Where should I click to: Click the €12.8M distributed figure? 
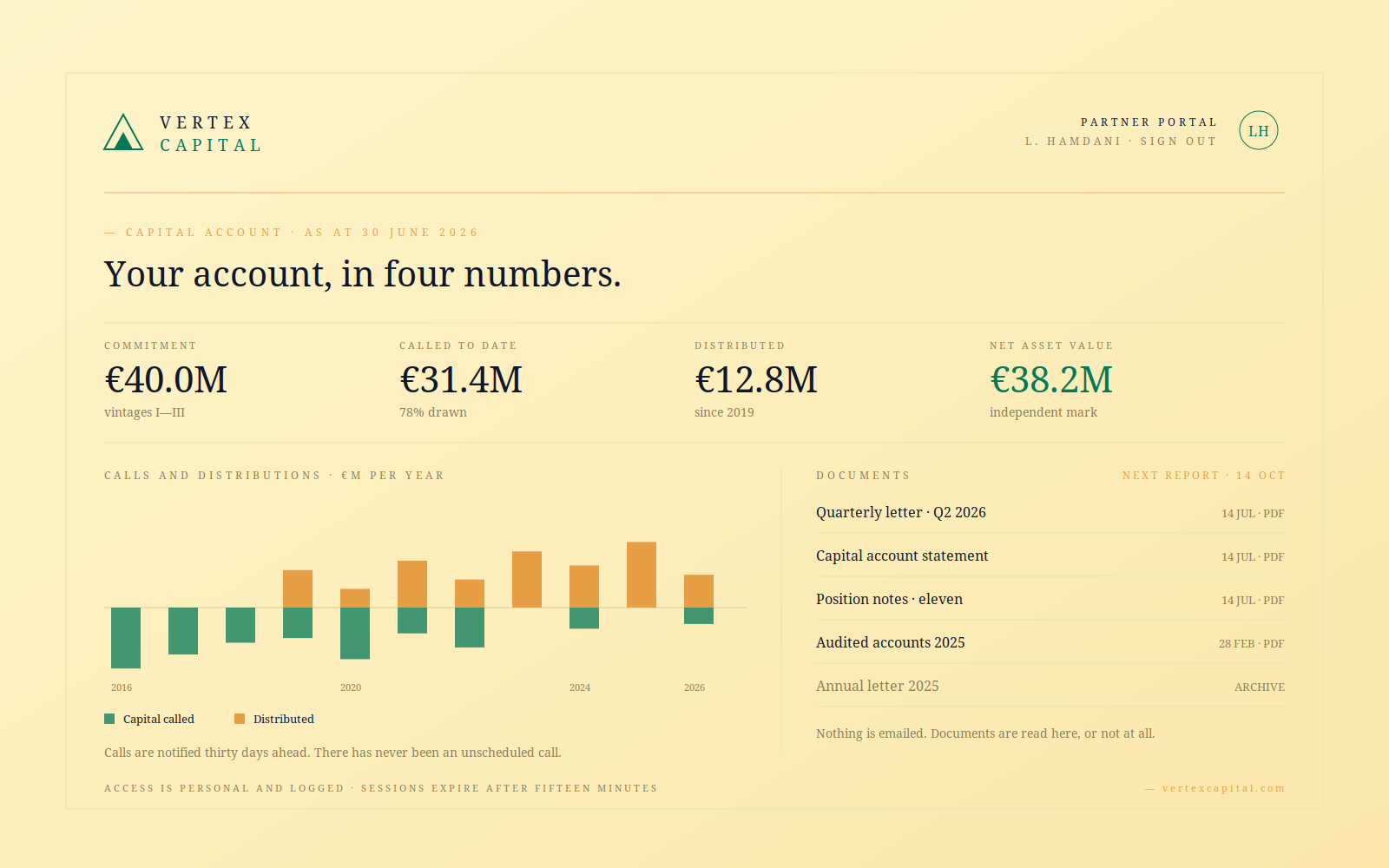click(756, 379)
